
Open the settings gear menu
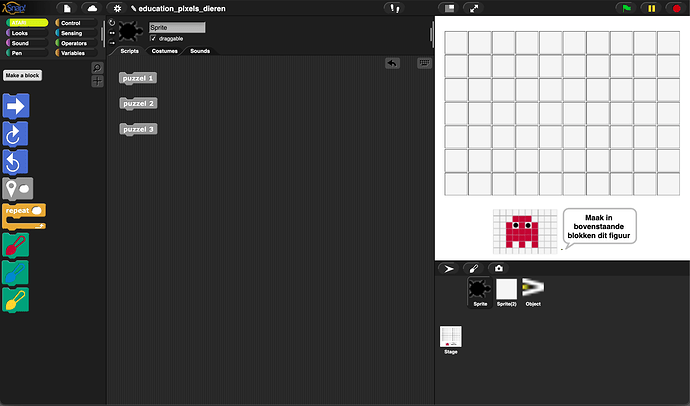point(117,8)
